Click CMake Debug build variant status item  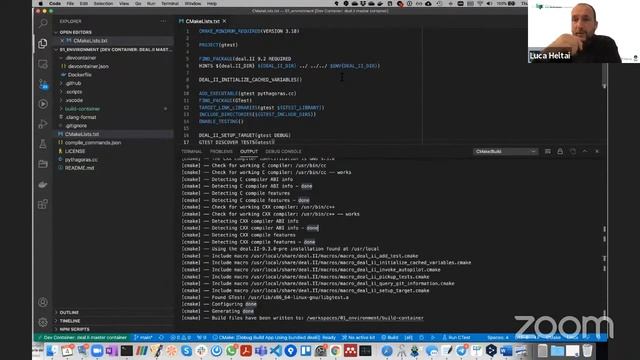click(x=274, y=338)
